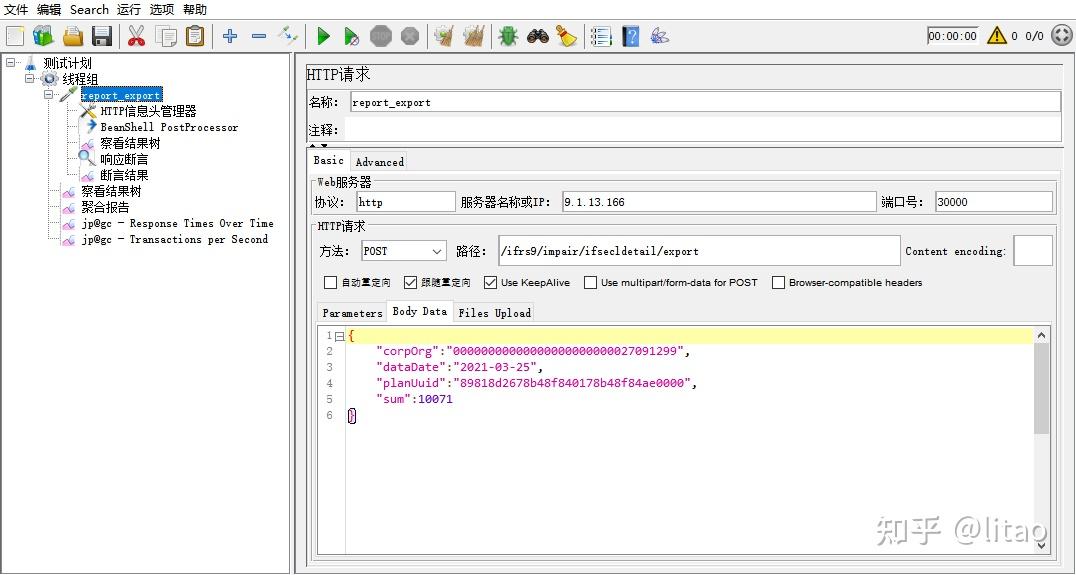The image size is (1076, 575).
Task: Open the Templates icon in toolbar
Action: (43, 36)
